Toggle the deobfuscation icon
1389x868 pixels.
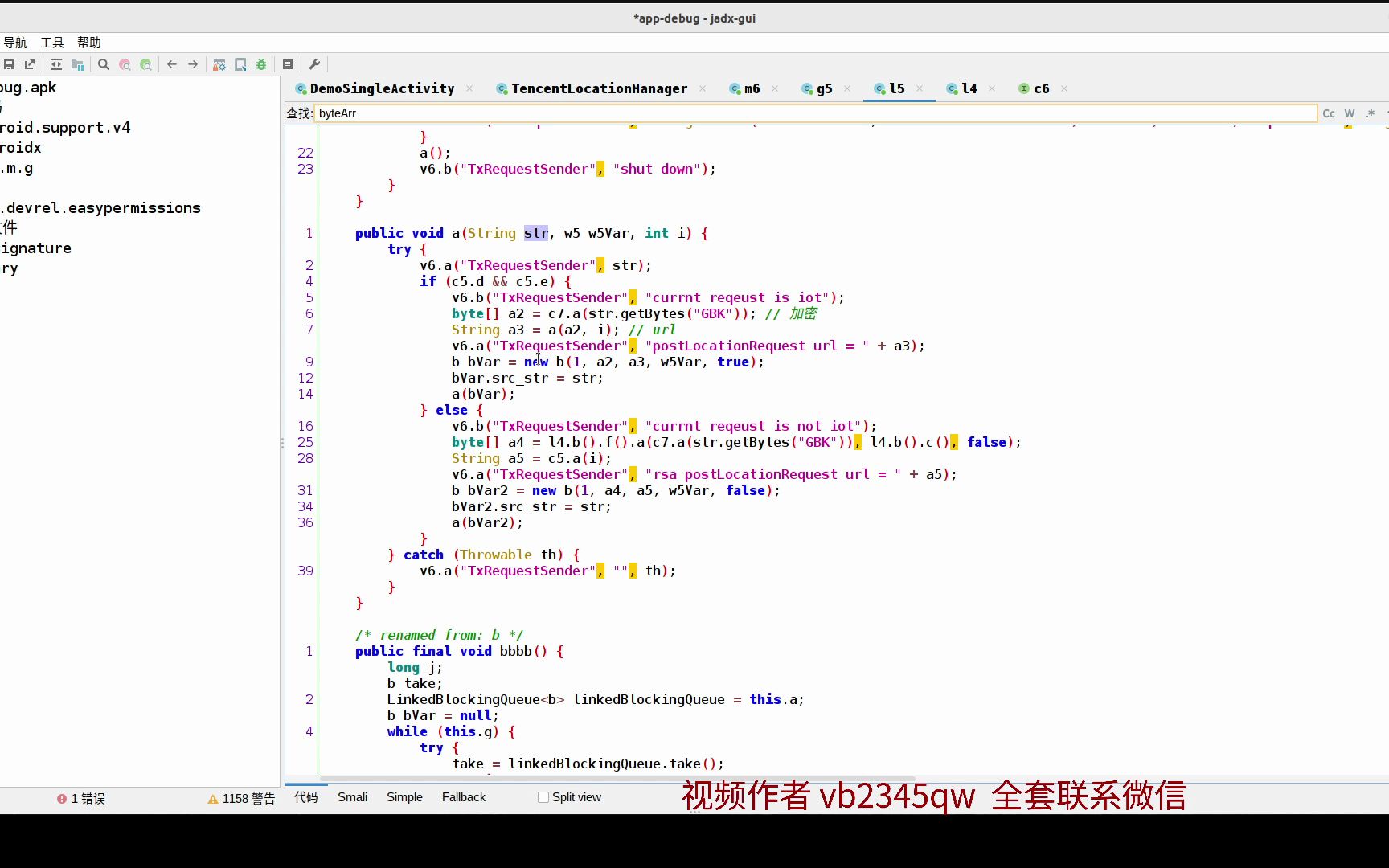pos(219,64)
